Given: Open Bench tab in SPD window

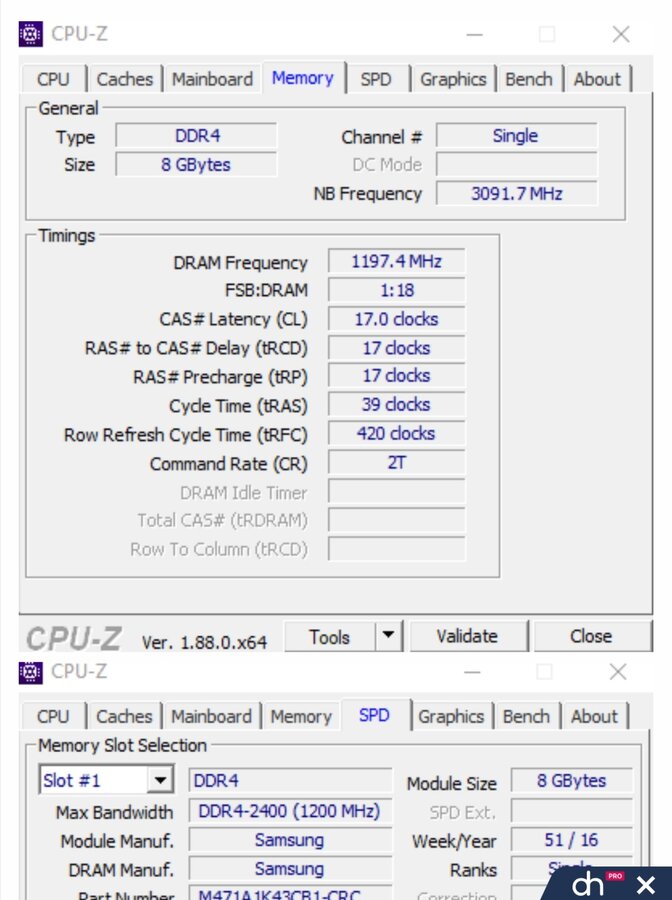Looking at the screenshot, I should pos(526,716).
